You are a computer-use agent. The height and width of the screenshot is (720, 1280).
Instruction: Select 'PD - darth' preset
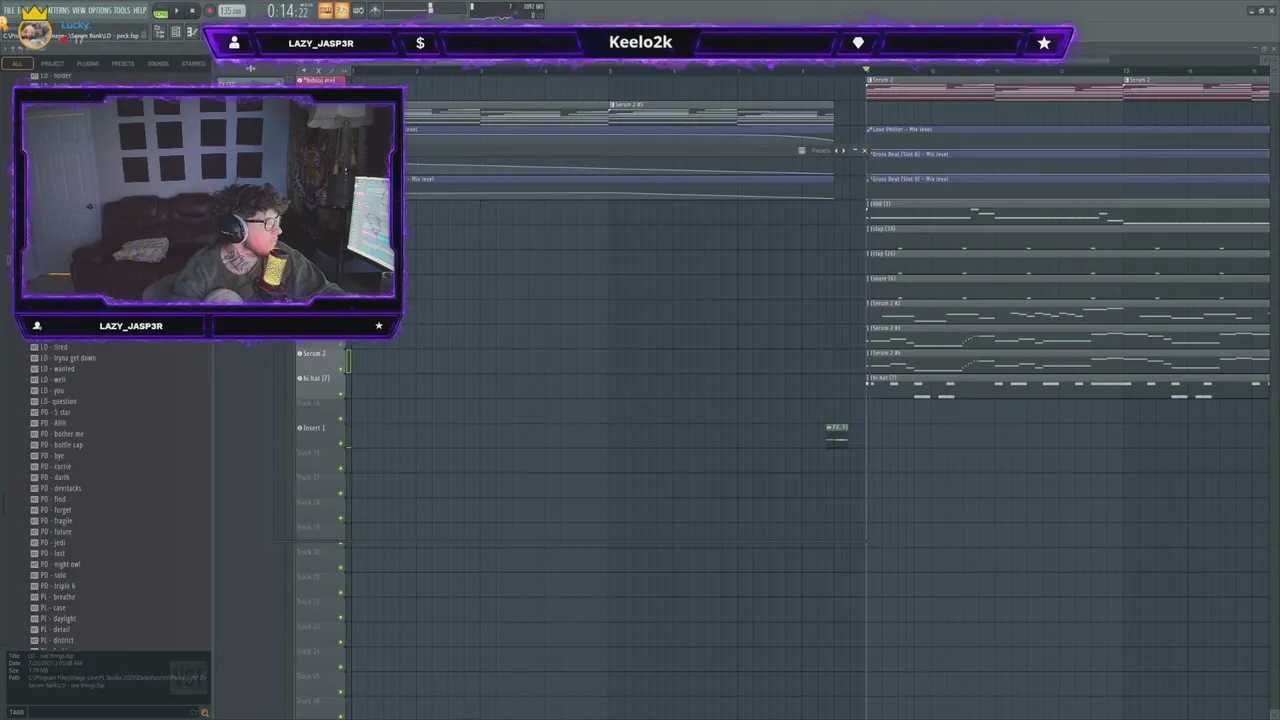click(x=55, y=478)
